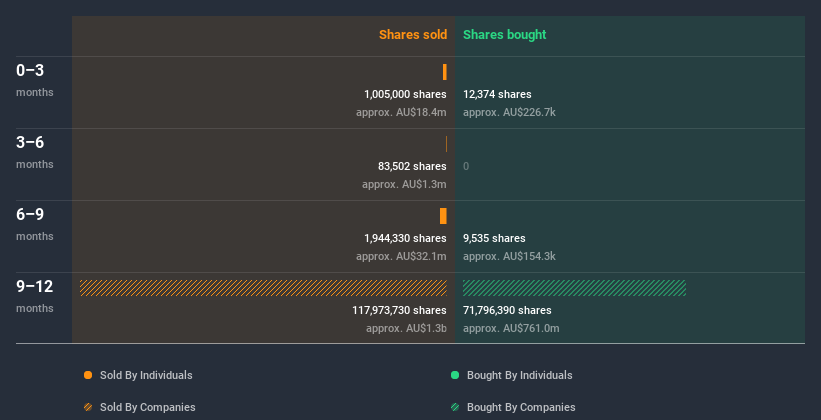This screenshot has width=821, height=420.
Task: Select the 83,502 shares value
Action: point(412,166)
